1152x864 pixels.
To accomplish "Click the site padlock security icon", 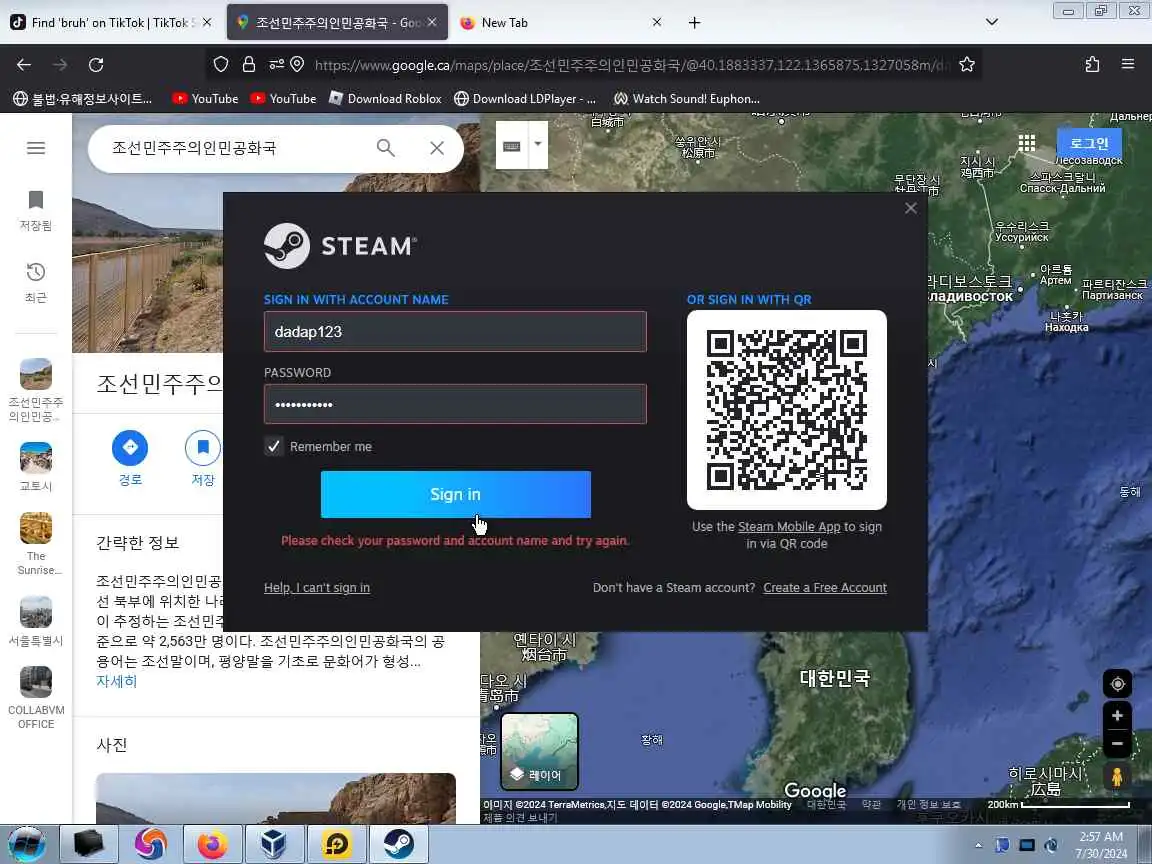I will 249,65.
